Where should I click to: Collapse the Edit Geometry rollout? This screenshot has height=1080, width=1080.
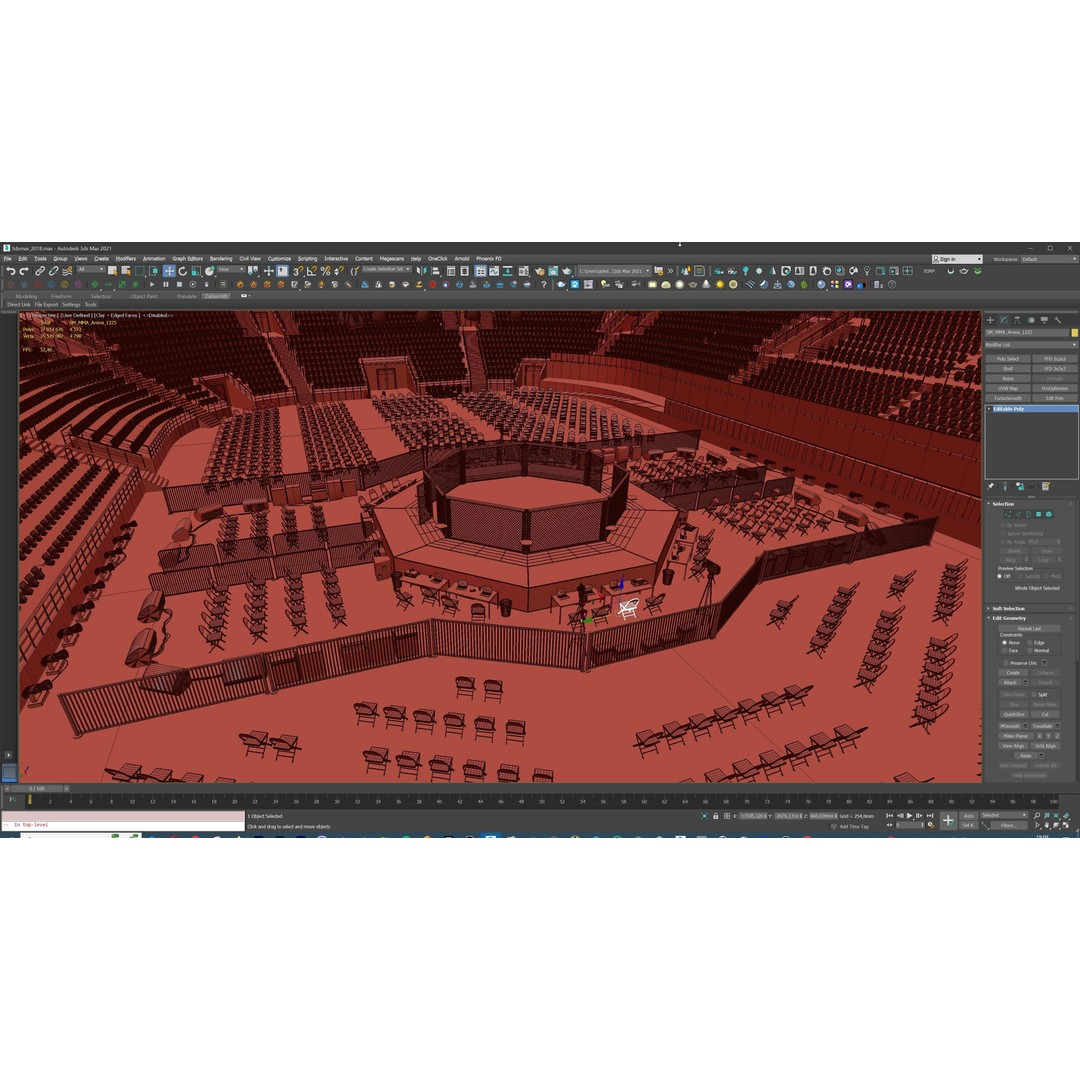tap(1009, 618)
